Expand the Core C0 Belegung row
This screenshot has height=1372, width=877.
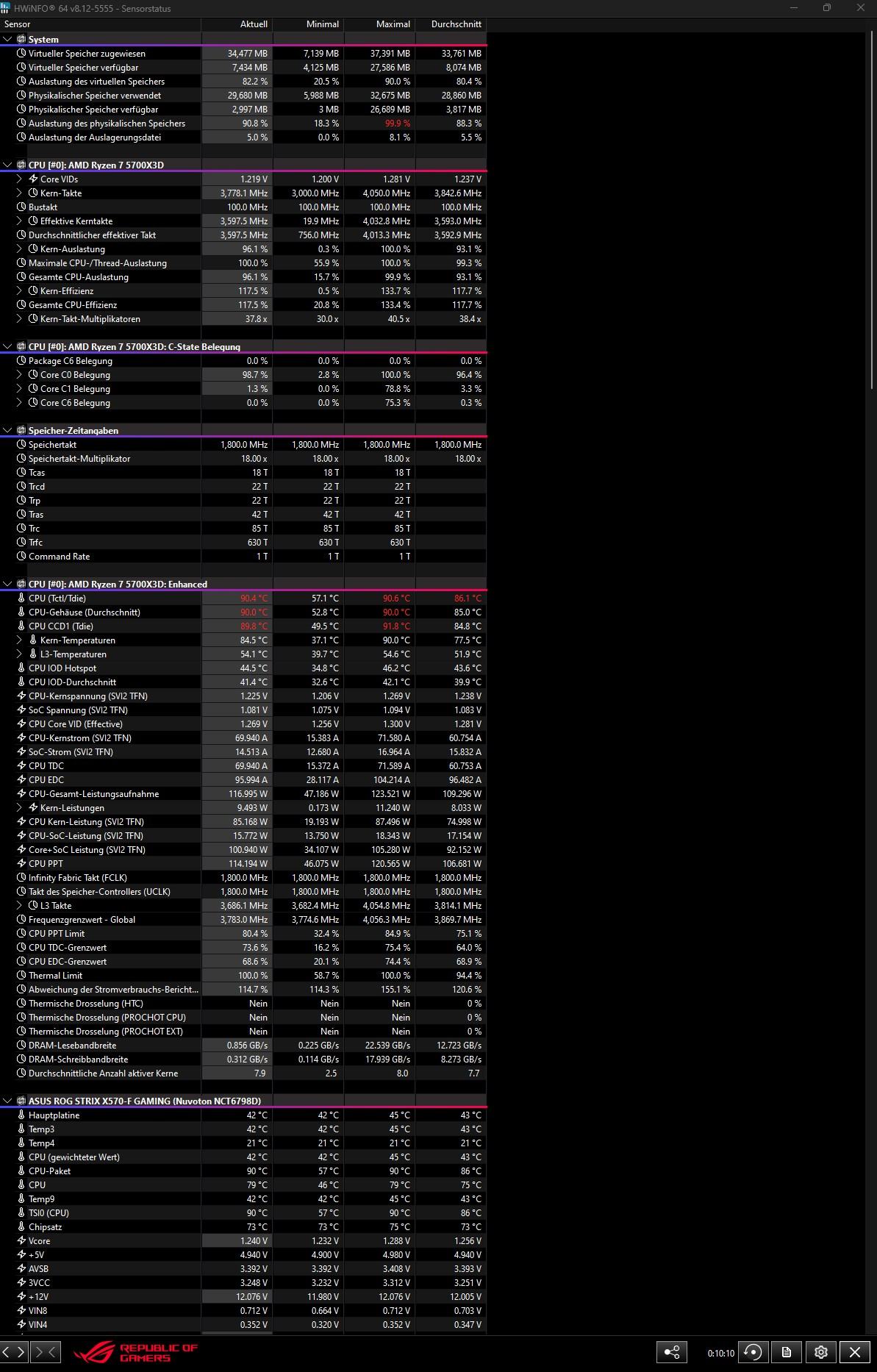click(19, 374)
